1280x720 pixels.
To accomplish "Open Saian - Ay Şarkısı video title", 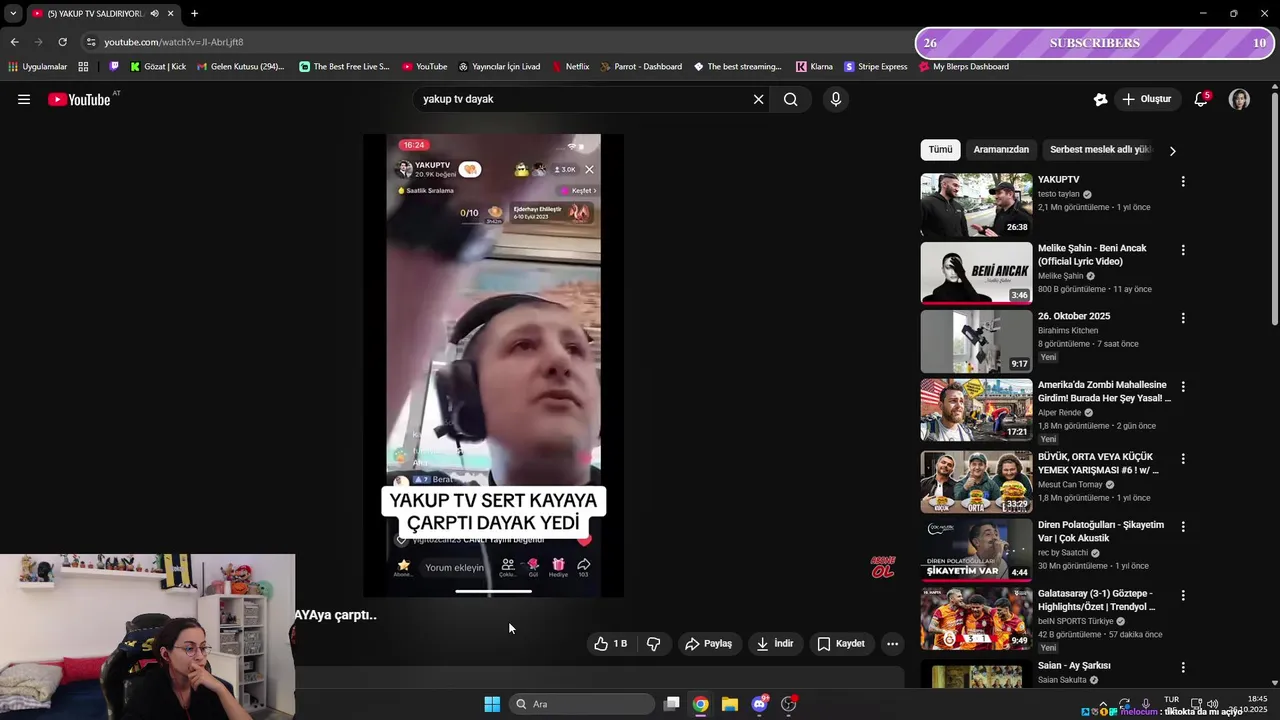I will [1074, 666].
